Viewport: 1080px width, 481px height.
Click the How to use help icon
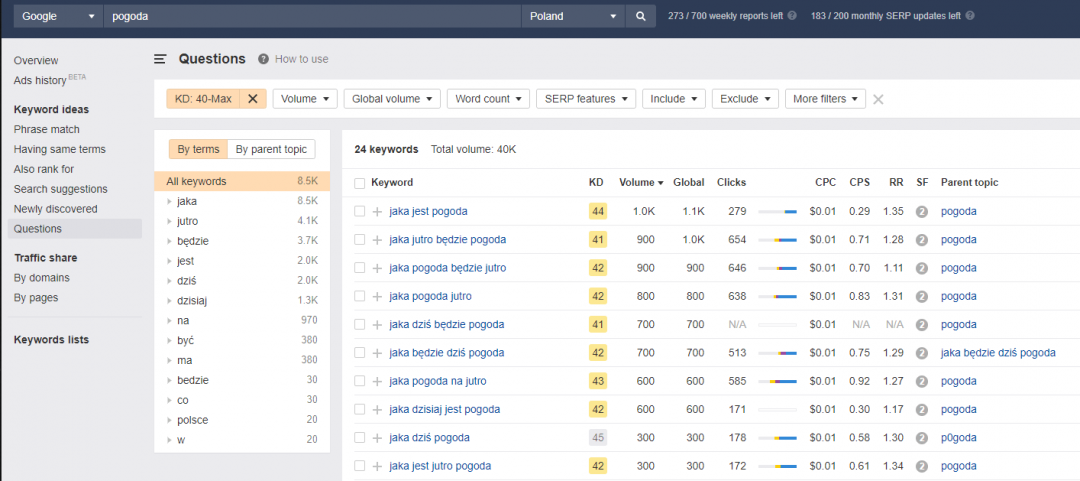tap(263, 59)
